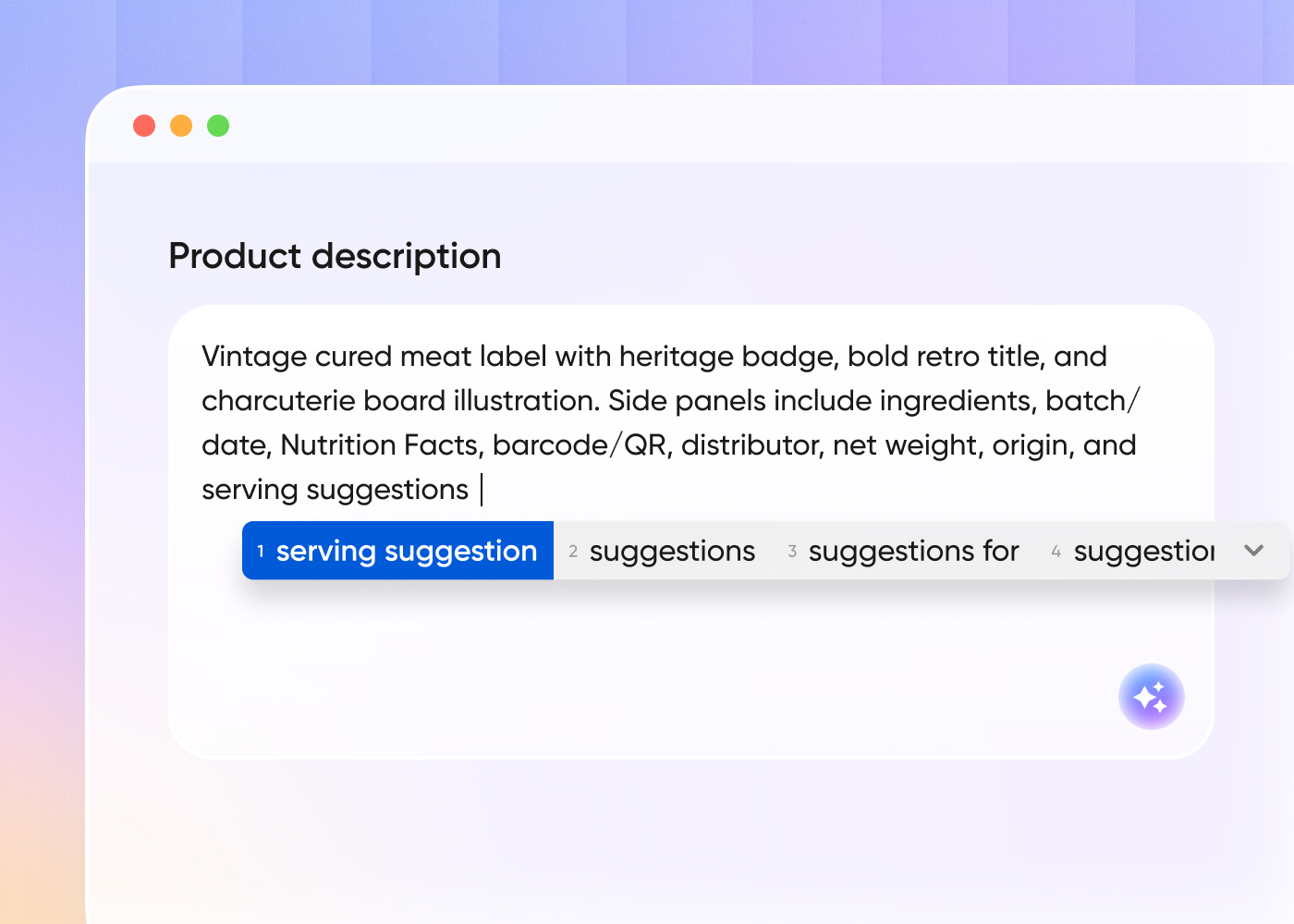1294x924 pixels.
Task: Click the empty area of description field
Action: 647,665
